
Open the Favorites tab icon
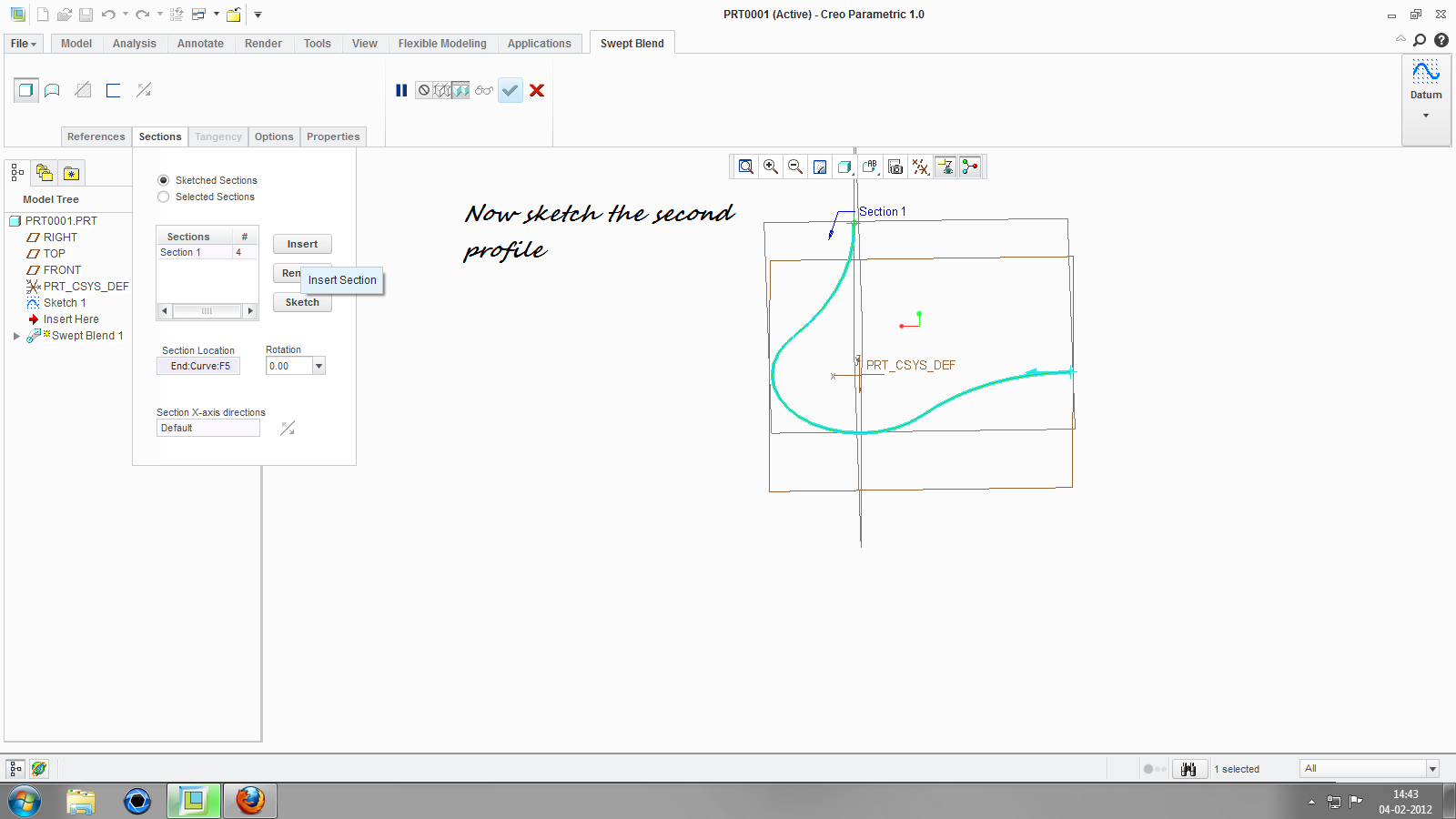click(x=72, y=172)
